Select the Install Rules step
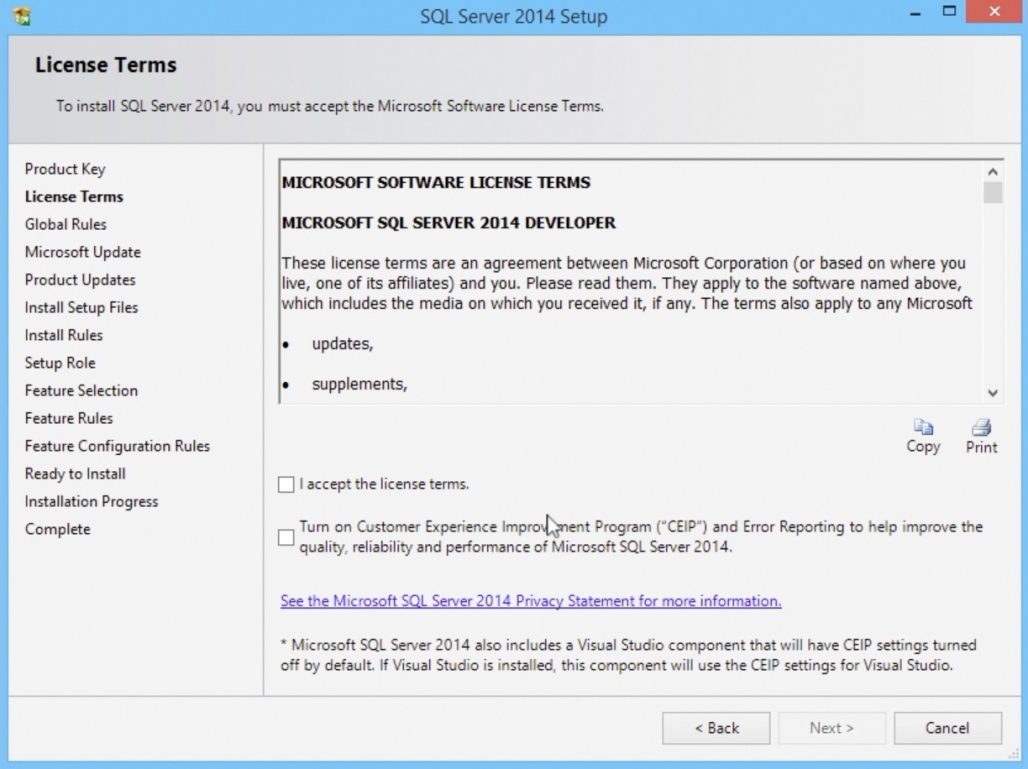The width and height of the screenshot is (1028, 769). coord(64,335)
